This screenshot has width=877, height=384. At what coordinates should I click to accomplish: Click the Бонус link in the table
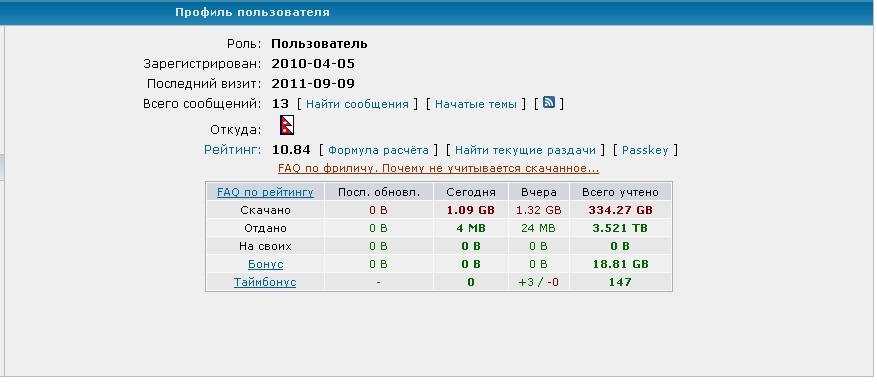266,264
